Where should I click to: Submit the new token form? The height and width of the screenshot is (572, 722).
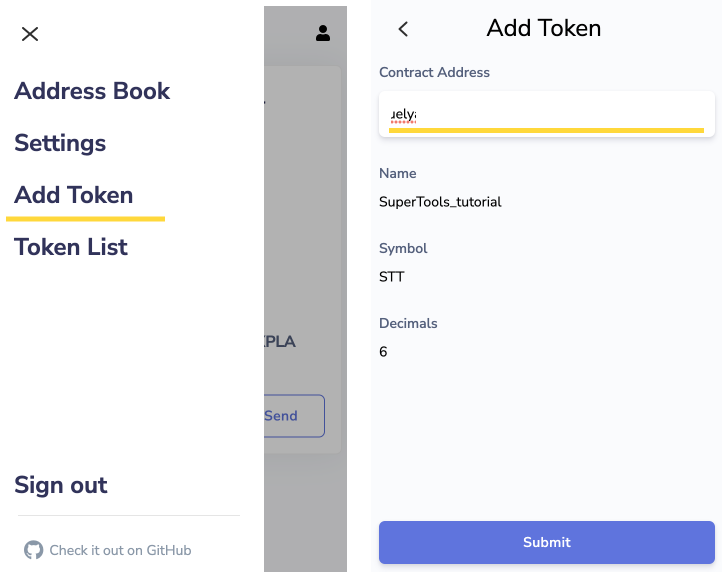tap(546, 542)
